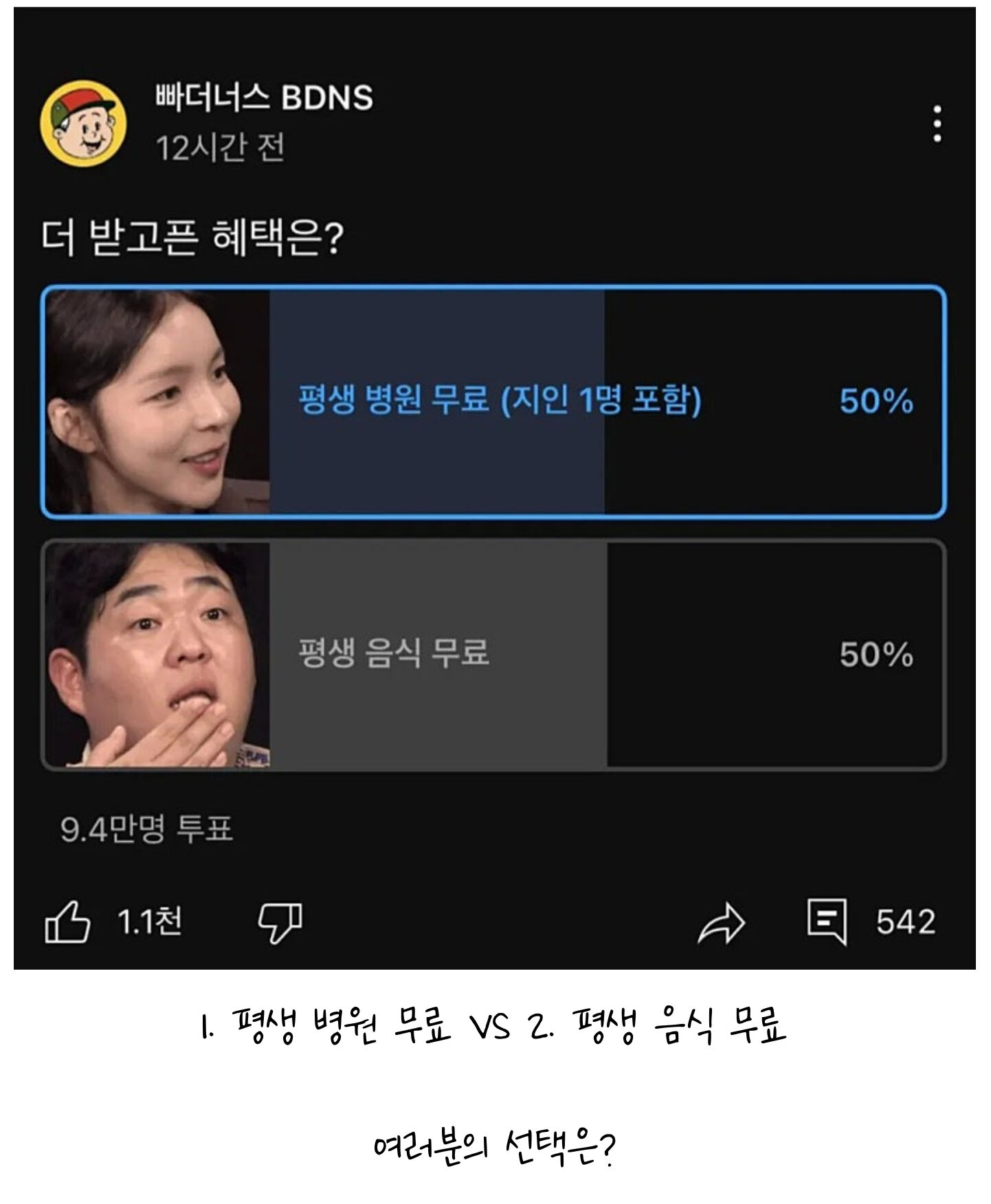Image resolution: width=991 pixels, height=1204 pixels.
Task: Select the 평생 음식 무료 poll option
Action: [493, 655]
